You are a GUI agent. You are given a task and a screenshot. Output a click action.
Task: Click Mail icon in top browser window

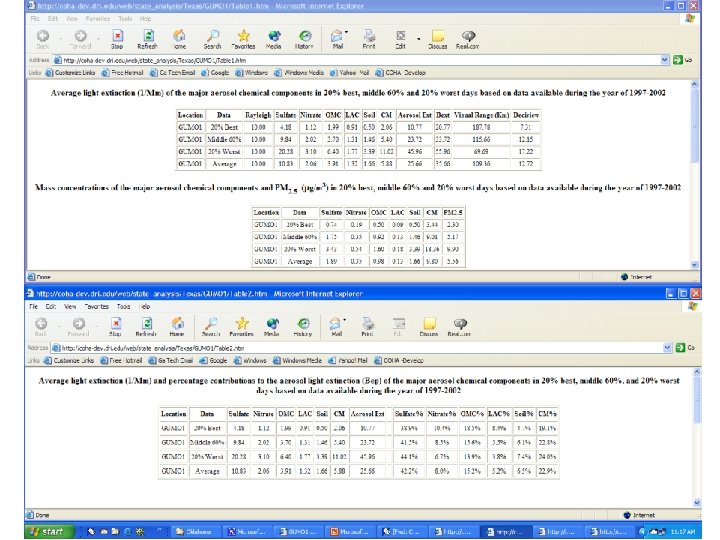[338, 39]
